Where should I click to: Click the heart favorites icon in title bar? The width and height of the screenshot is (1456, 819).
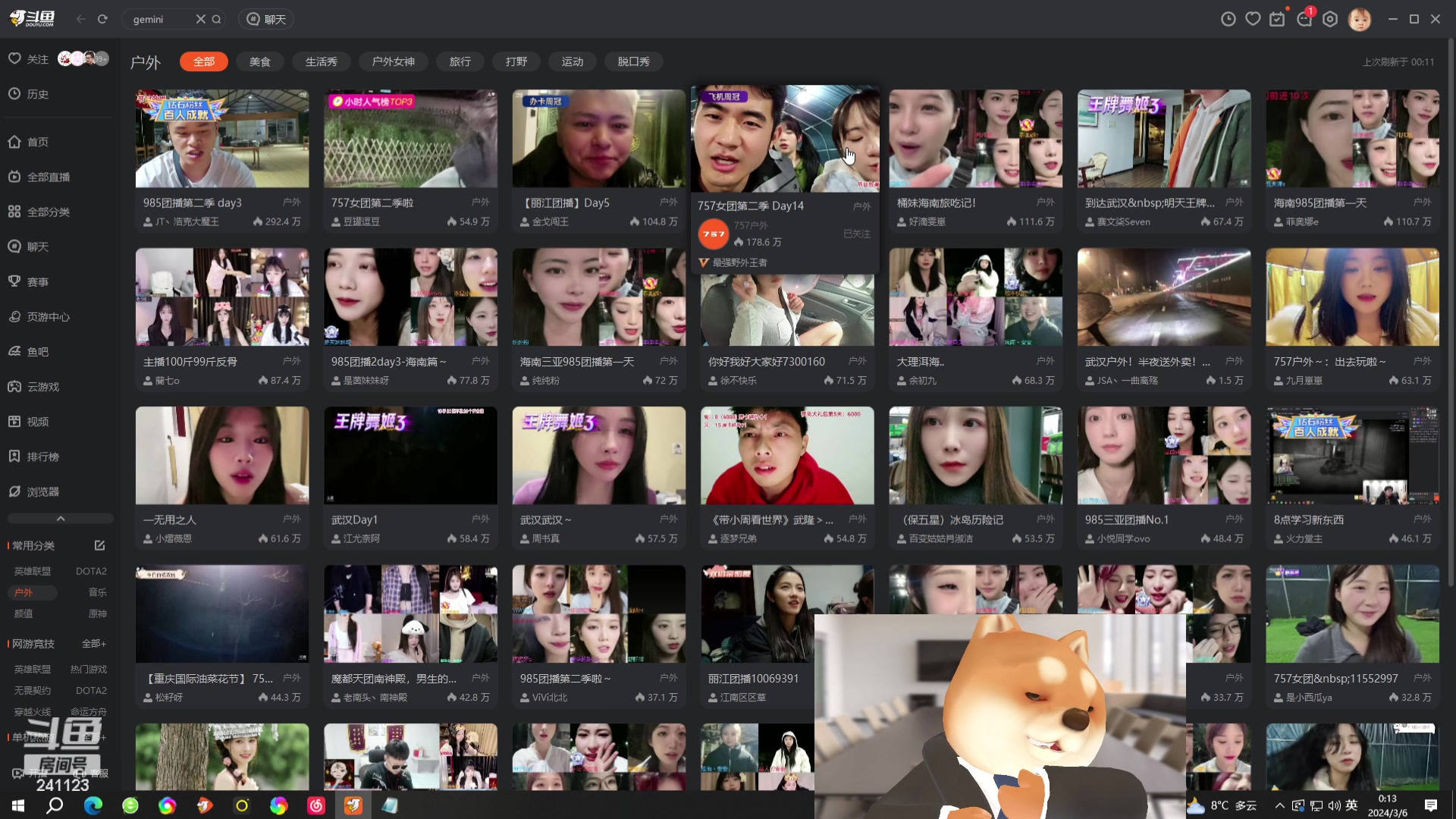[1253, 19]
